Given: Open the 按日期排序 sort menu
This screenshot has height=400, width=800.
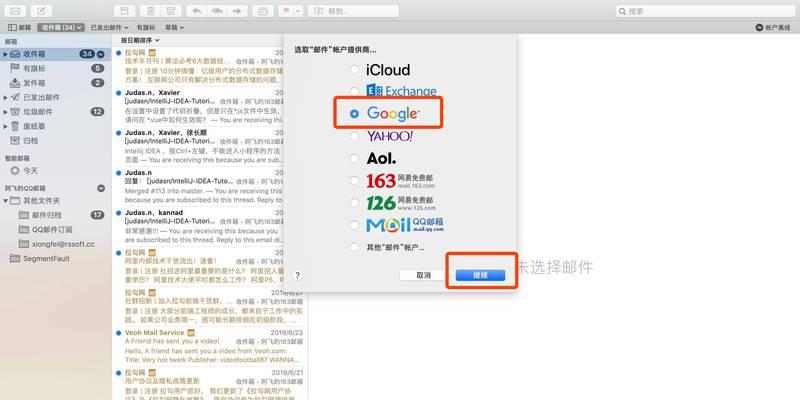Looking at the screenshot, I should (140, 40).
